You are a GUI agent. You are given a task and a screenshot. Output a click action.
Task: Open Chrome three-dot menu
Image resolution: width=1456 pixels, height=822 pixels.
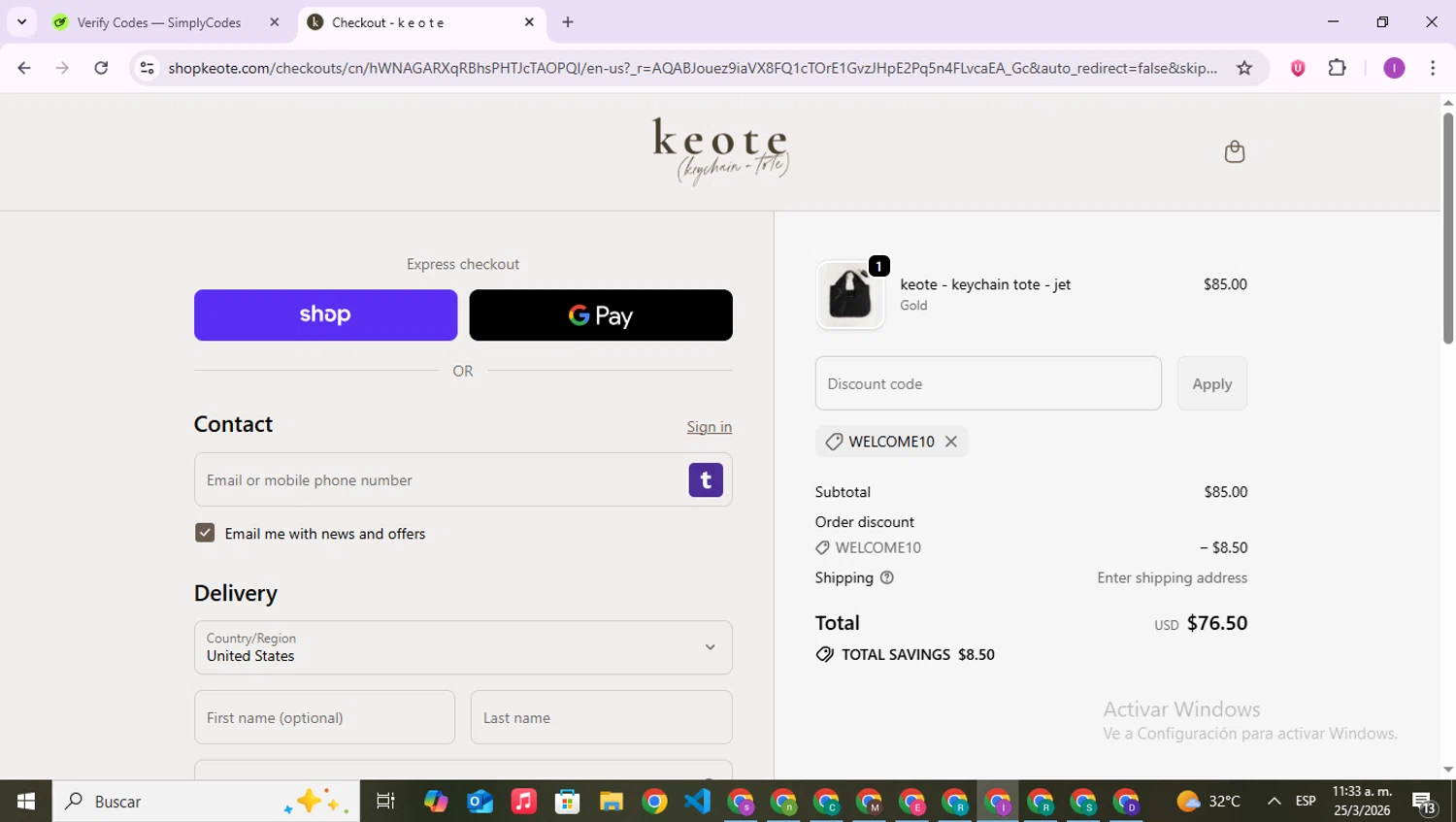click(1433, 68)
